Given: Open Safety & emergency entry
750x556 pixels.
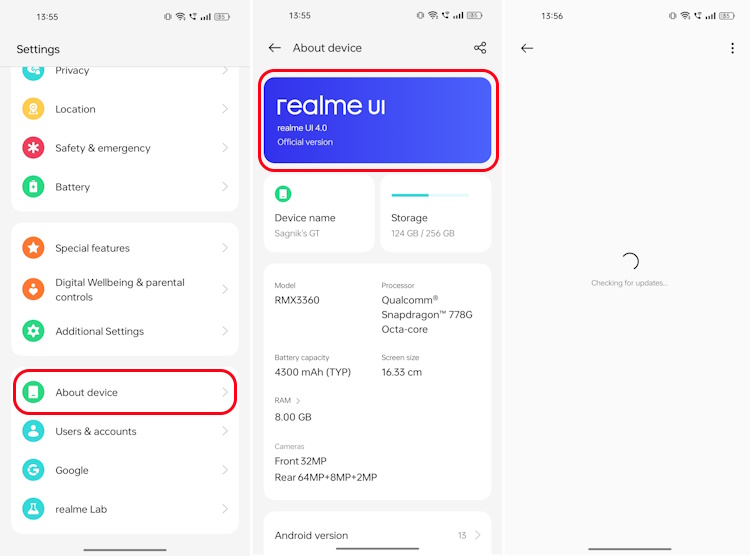Looking at the screenshot, I should tap(125, 148).
